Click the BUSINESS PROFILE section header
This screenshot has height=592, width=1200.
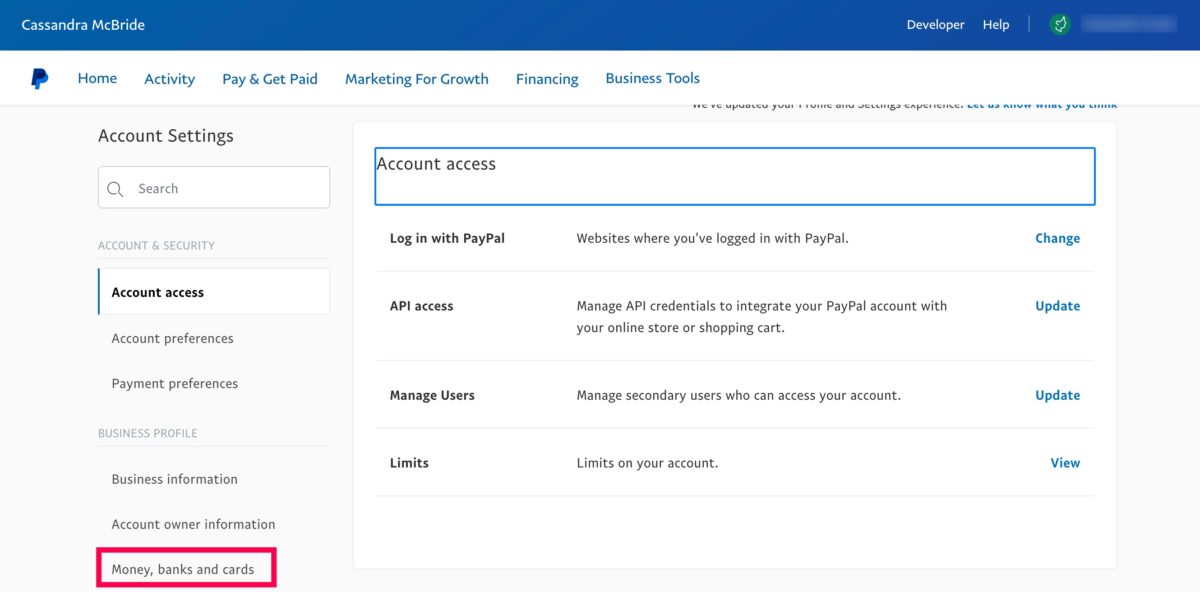(148, 433)
